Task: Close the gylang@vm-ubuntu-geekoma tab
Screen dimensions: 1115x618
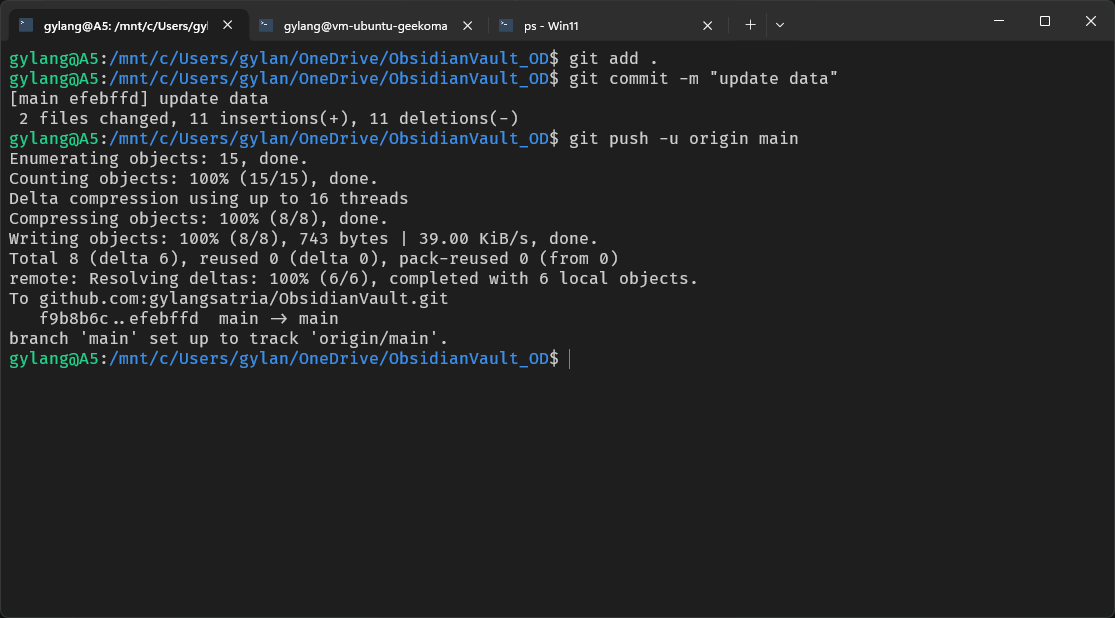Action: pyautogui.click(x=467, y=25)
